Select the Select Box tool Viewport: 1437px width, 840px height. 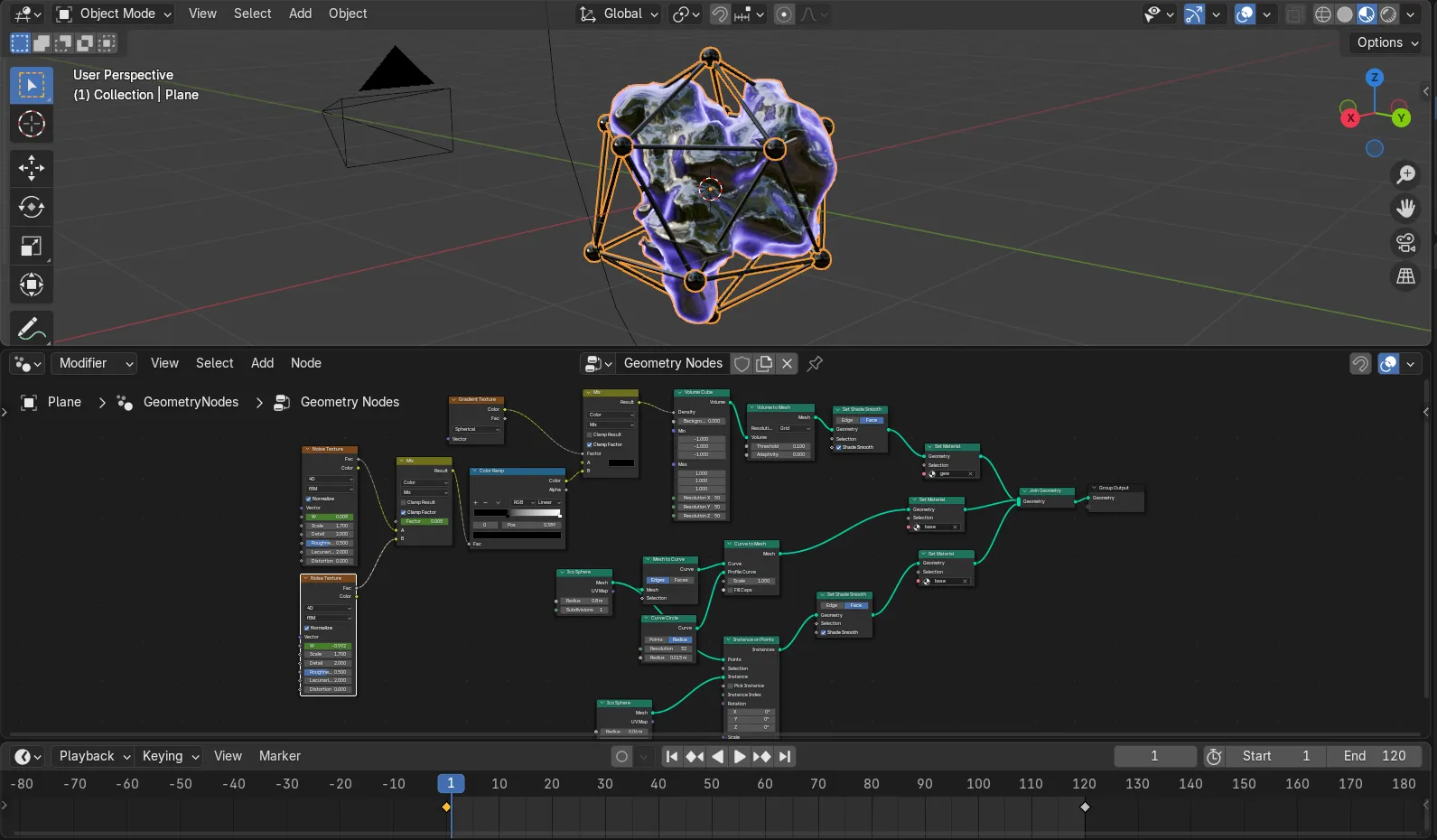click(31, 85)
